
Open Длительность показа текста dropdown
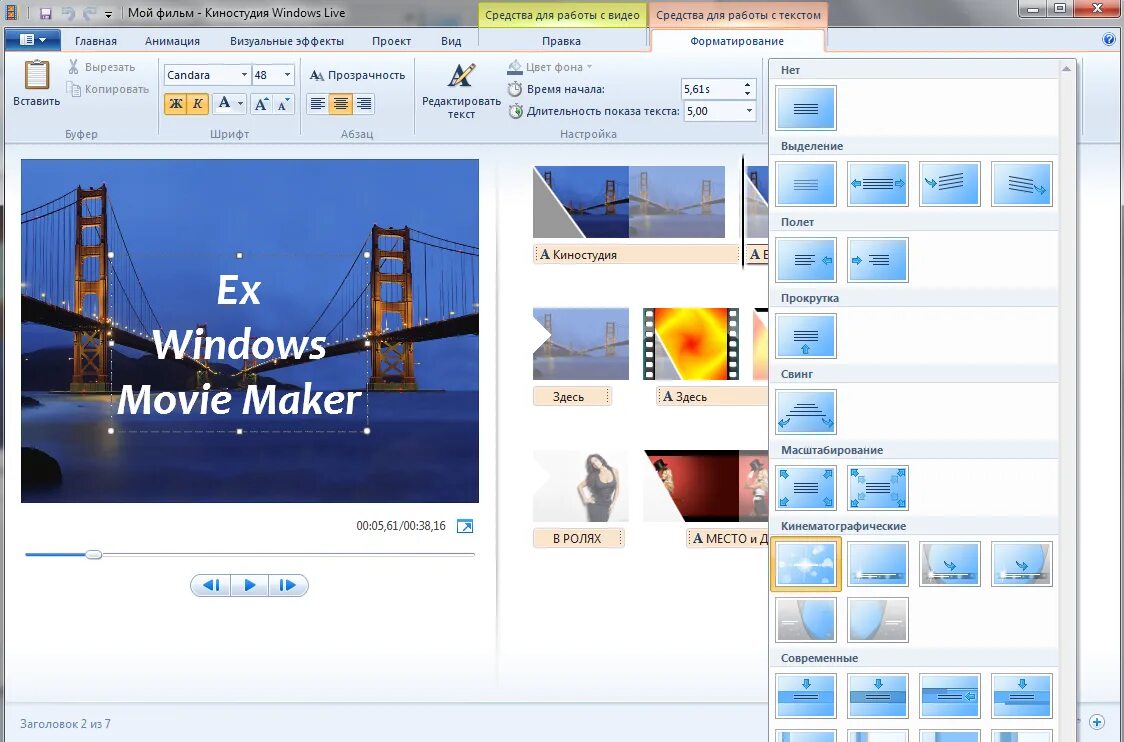(x=749, y=111)
